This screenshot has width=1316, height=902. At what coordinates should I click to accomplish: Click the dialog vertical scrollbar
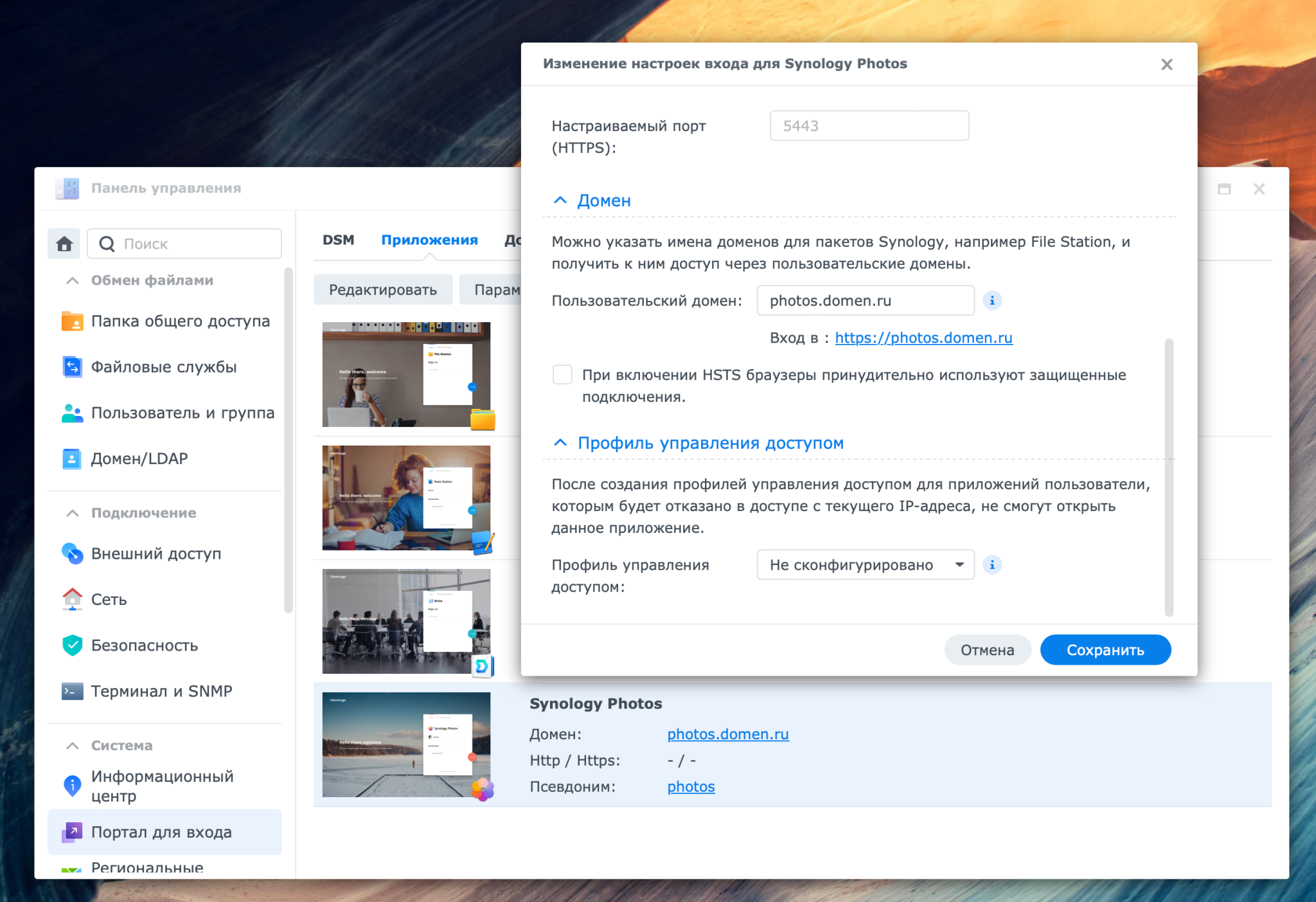(1169, 477)
